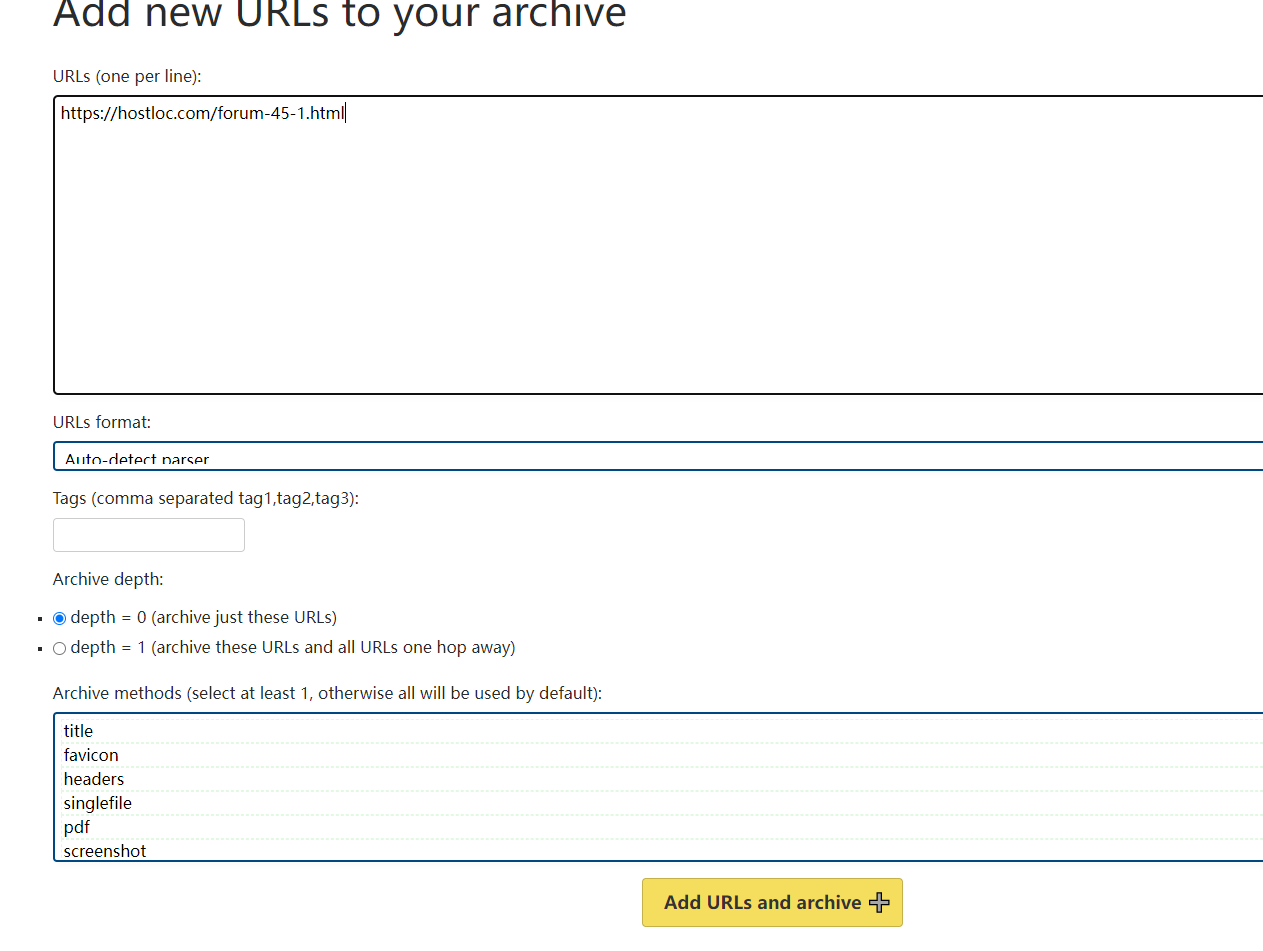Click the Archive methods label text
1263x951 pixels.
(x=327, y=693)
